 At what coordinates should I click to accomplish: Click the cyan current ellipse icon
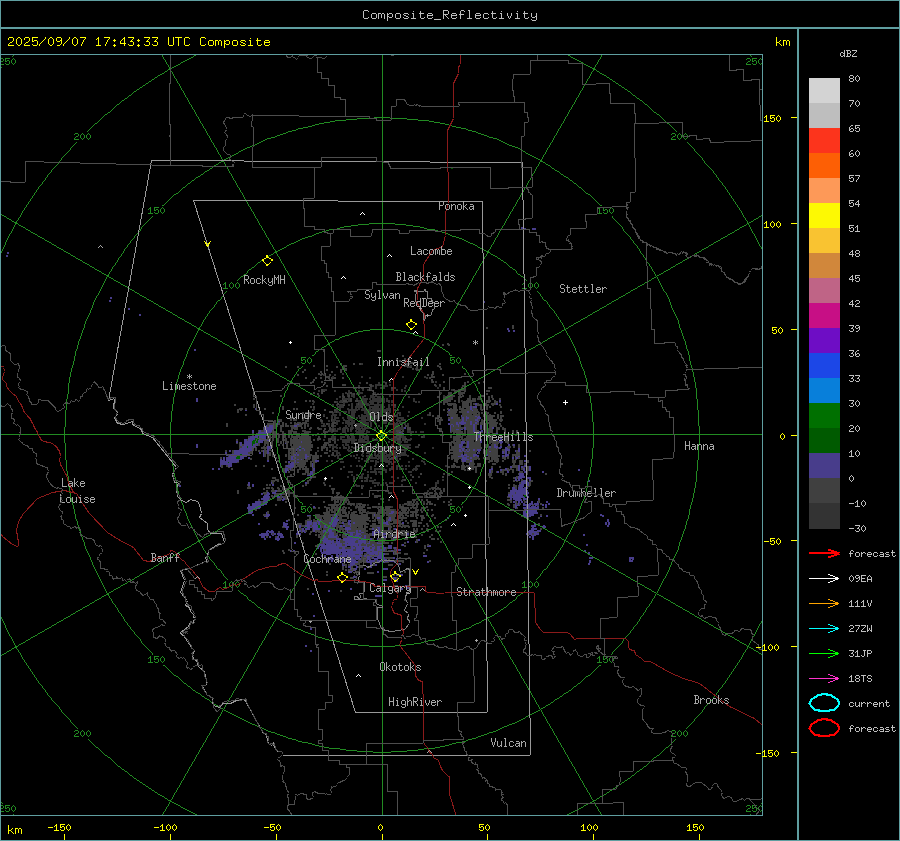point(824,703)
